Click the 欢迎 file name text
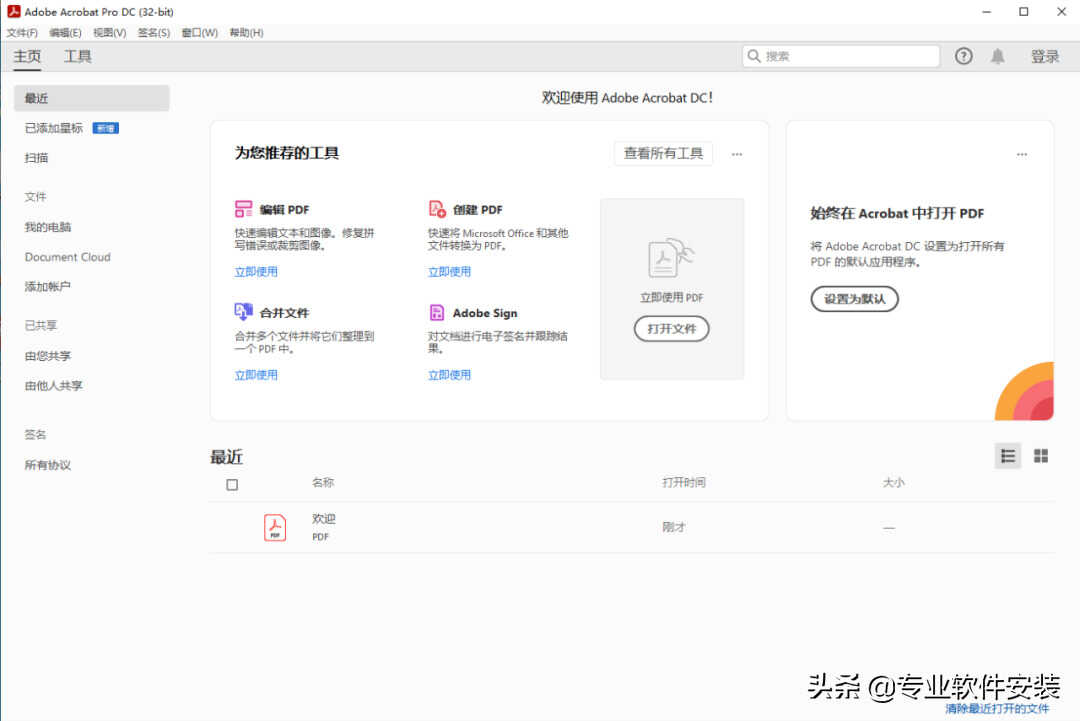This screenshot has width=1080, height=721. (x=324, y=519)
